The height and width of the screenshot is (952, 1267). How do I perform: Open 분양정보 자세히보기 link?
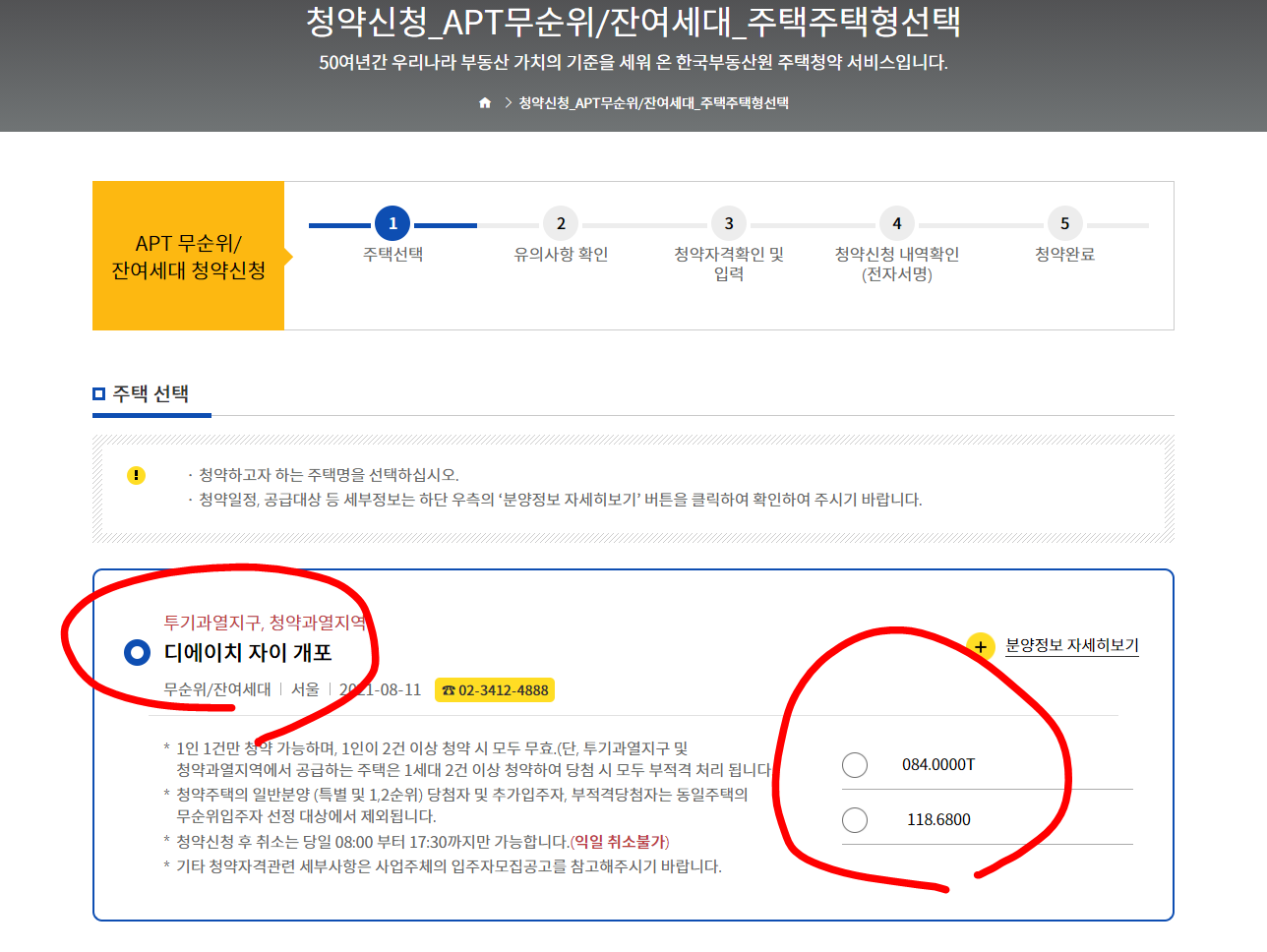point(1072,645)
